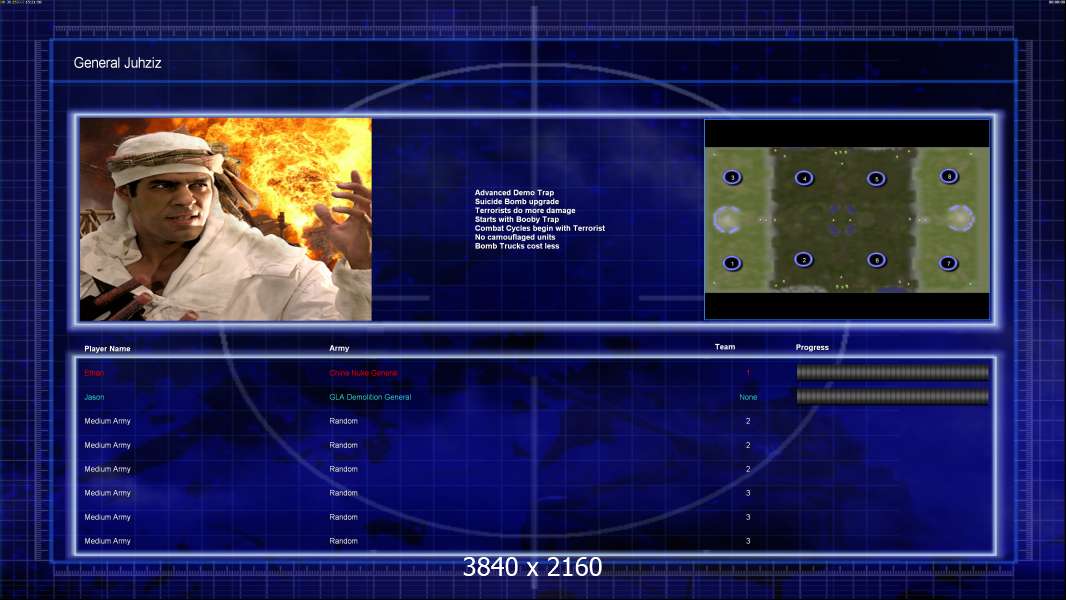This screenshot has width=1066, height=600.
Task: Select player name Ethan
Action: coord(94,373)
